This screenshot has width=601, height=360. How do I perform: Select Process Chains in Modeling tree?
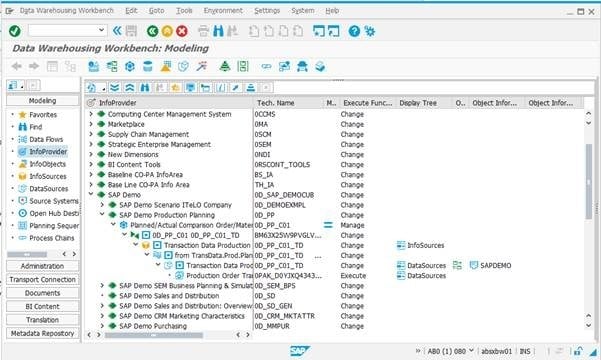coord(52,238)
